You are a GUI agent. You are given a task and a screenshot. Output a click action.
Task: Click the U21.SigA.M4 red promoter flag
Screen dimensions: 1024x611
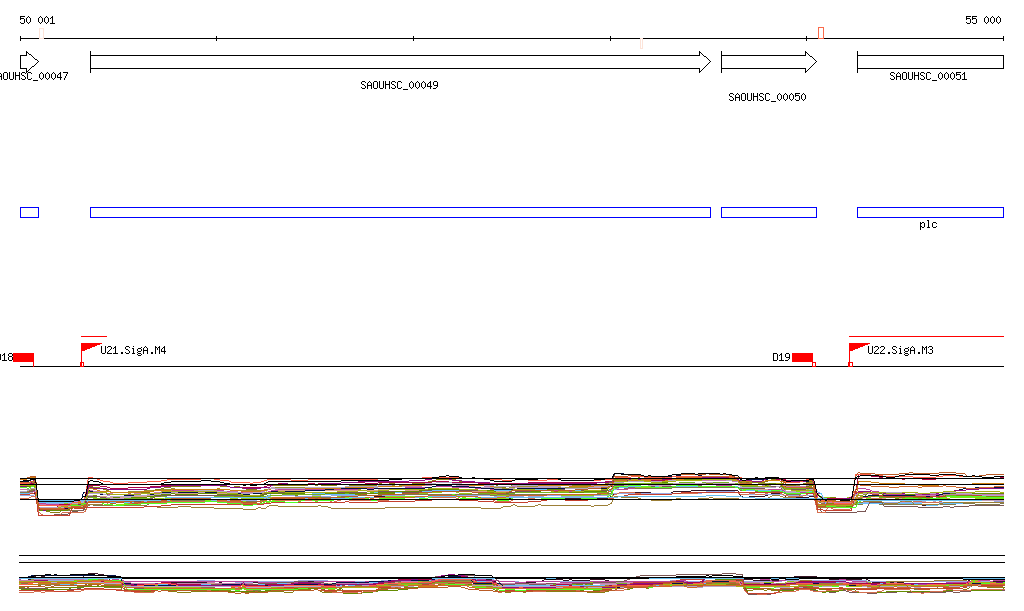pyautogui.click(x=90, y=348)
